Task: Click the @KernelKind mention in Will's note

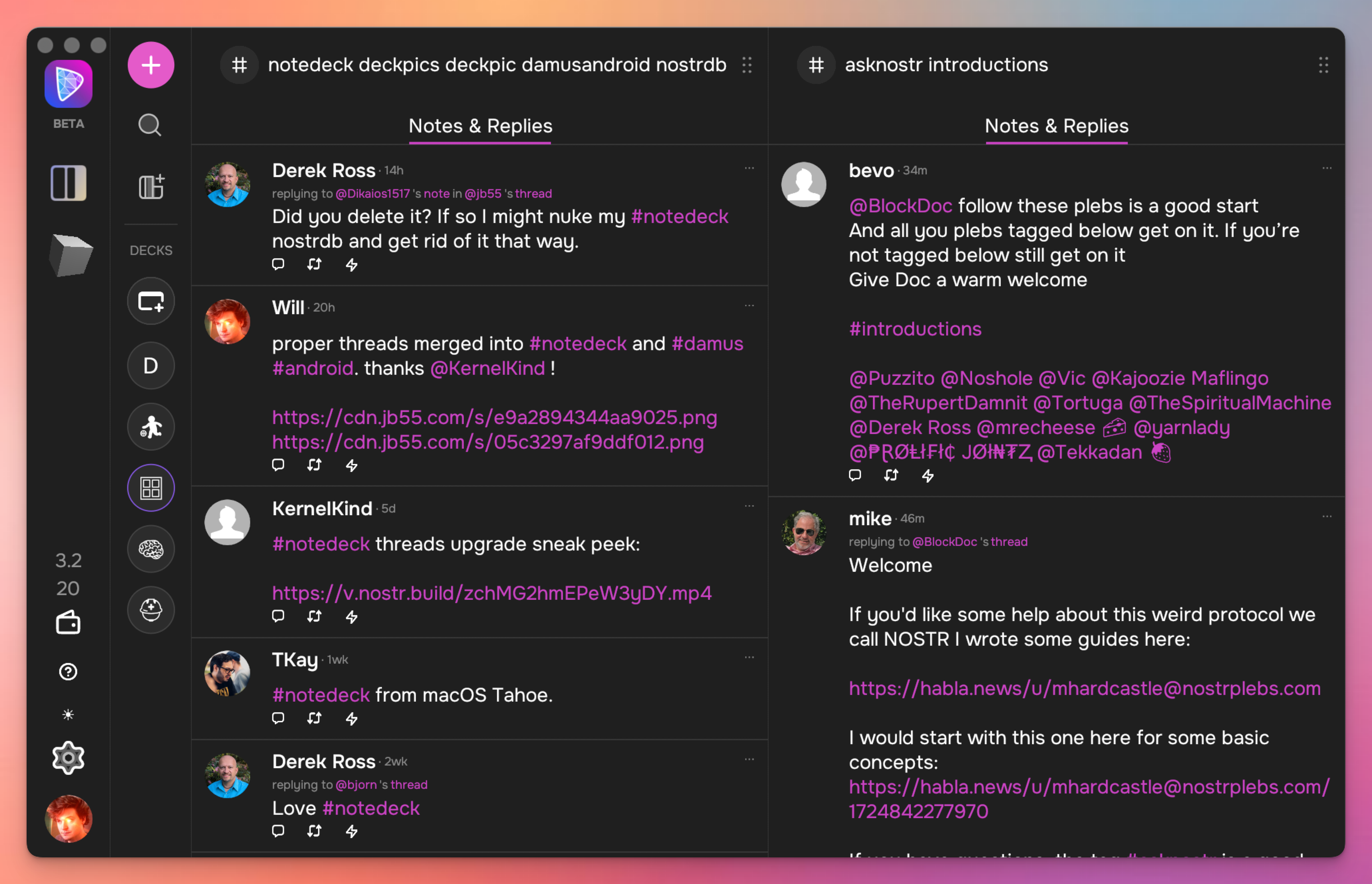Action: (488, 368)
